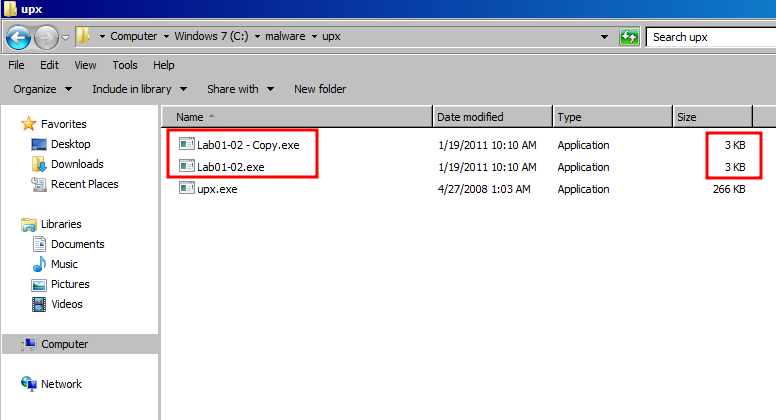
Task: Open the address bar history dropdown
Action: (x=604, y=37)
